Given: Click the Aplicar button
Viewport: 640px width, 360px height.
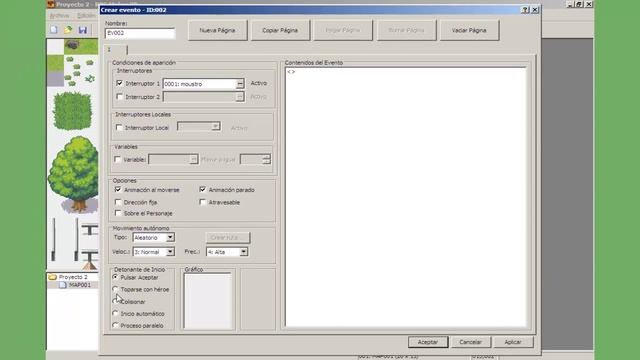Looking at the screenshot, I should point(513,342).
